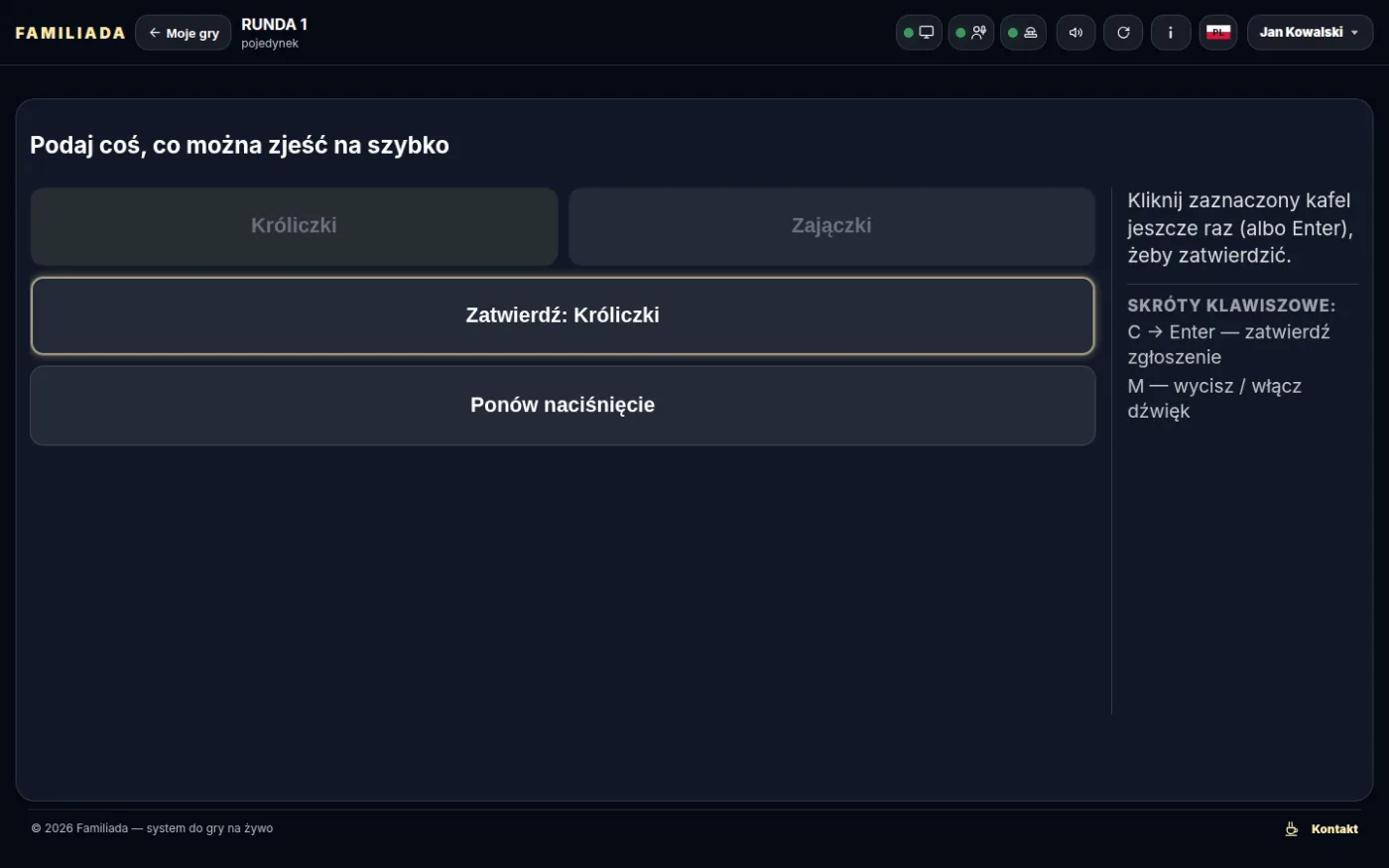The width and height of the screenshot is (1389, 868).
Task: Switch language using the PL flag
Action: click(1218, 33)
